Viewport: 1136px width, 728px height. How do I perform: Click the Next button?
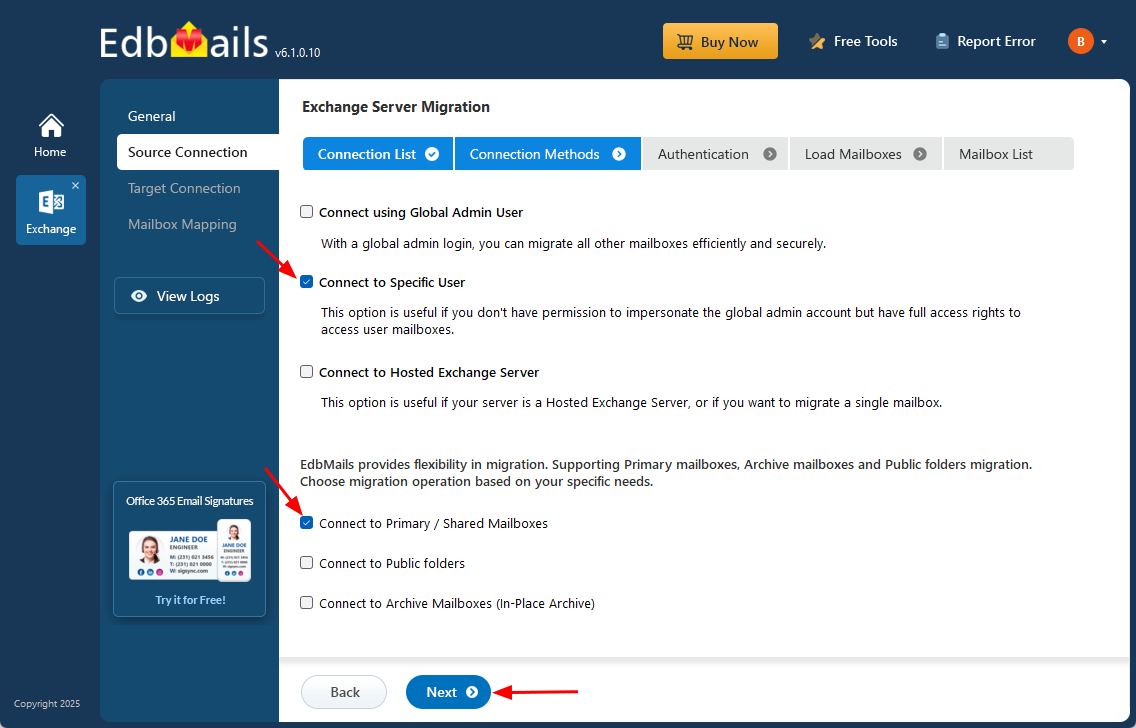click(x=448, y=692)
